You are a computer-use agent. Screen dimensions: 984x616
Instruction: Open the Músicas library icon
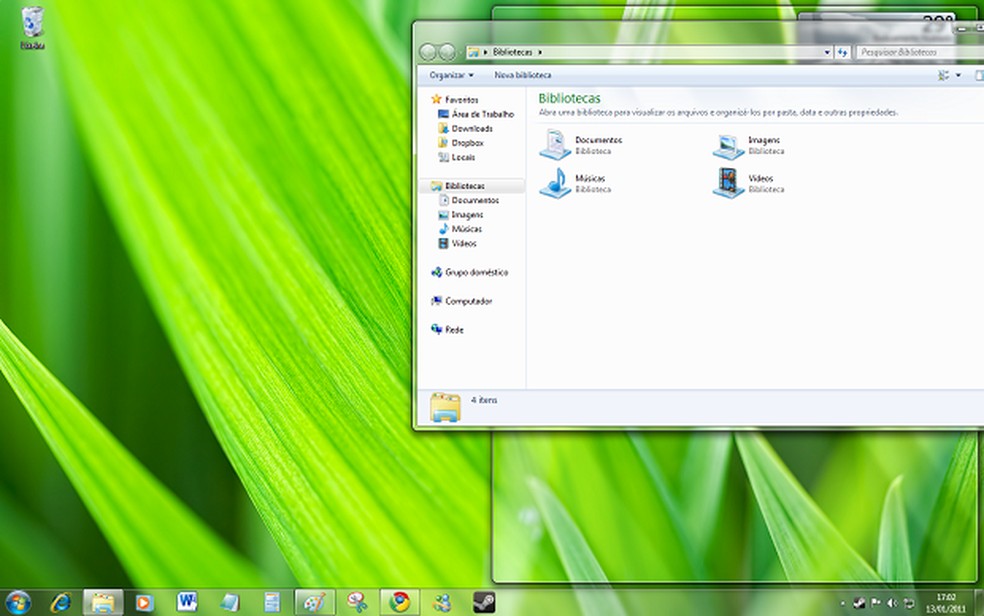coord(555,183)
